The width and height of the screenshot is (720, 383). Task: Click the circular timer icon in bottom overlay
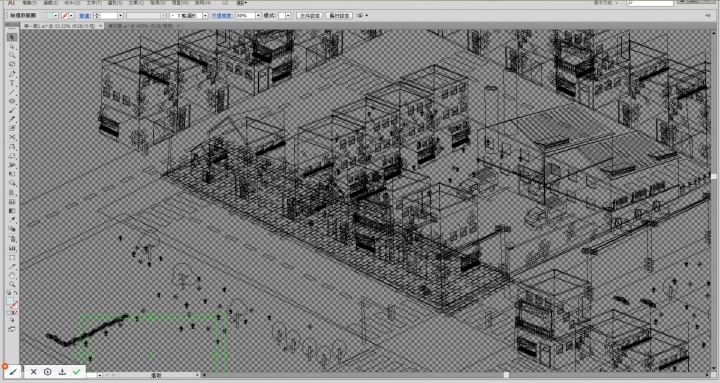(48, 372)
